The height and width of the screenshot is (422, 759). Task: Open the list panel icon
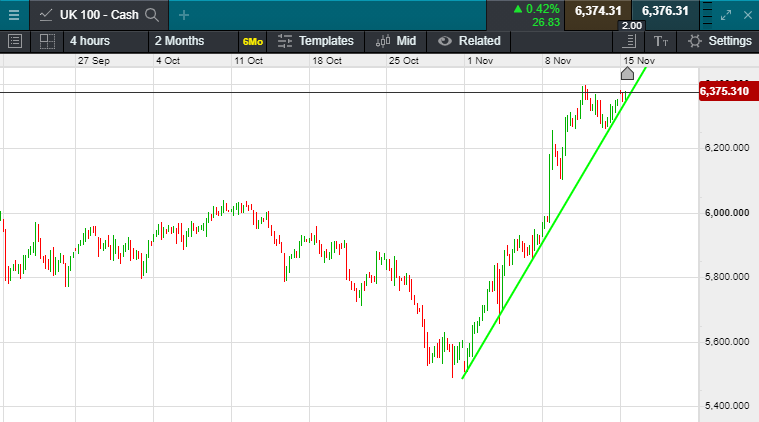[15, 41]
